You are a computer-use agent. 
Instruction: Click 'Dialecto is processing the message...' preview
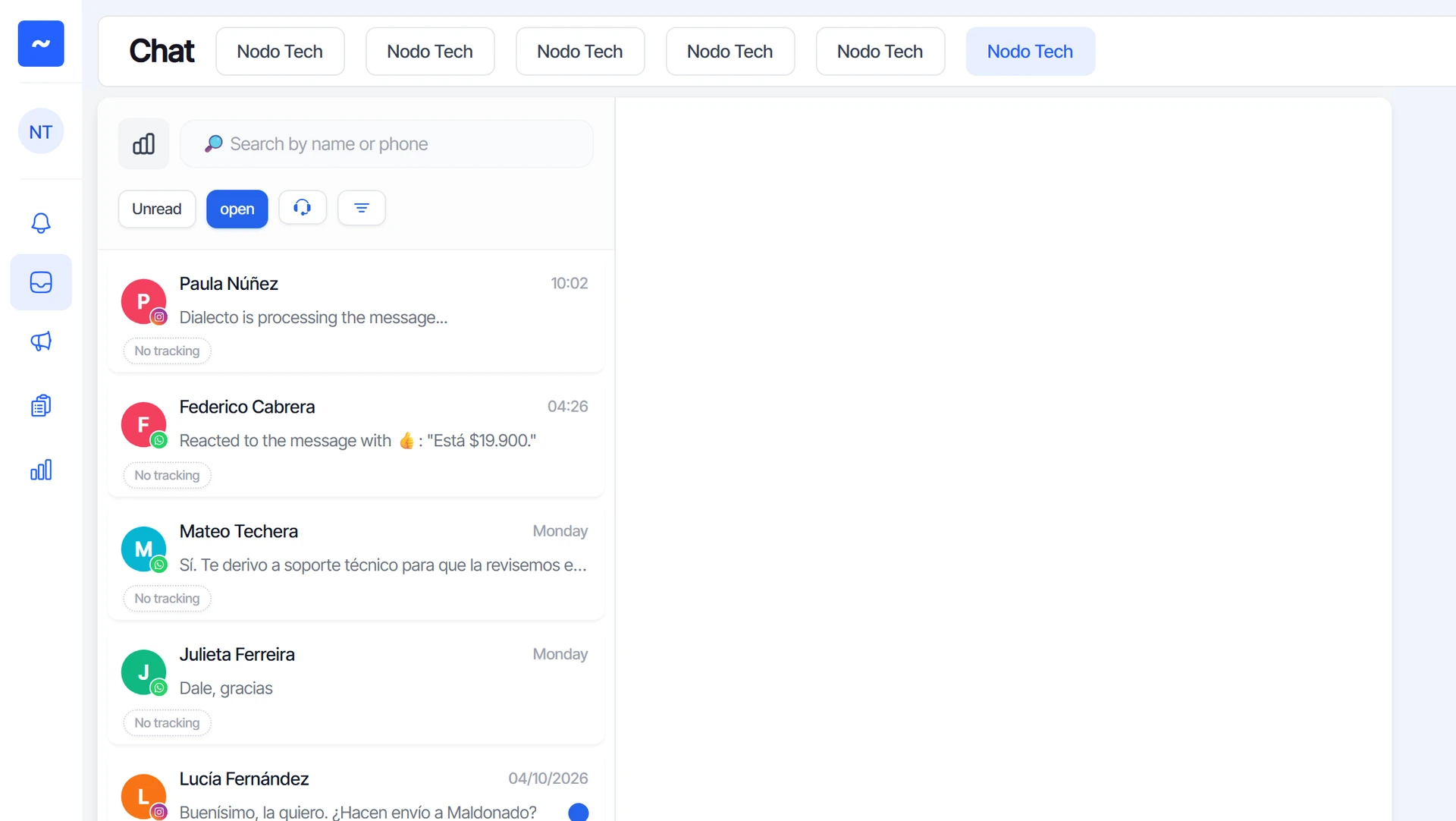313,317
